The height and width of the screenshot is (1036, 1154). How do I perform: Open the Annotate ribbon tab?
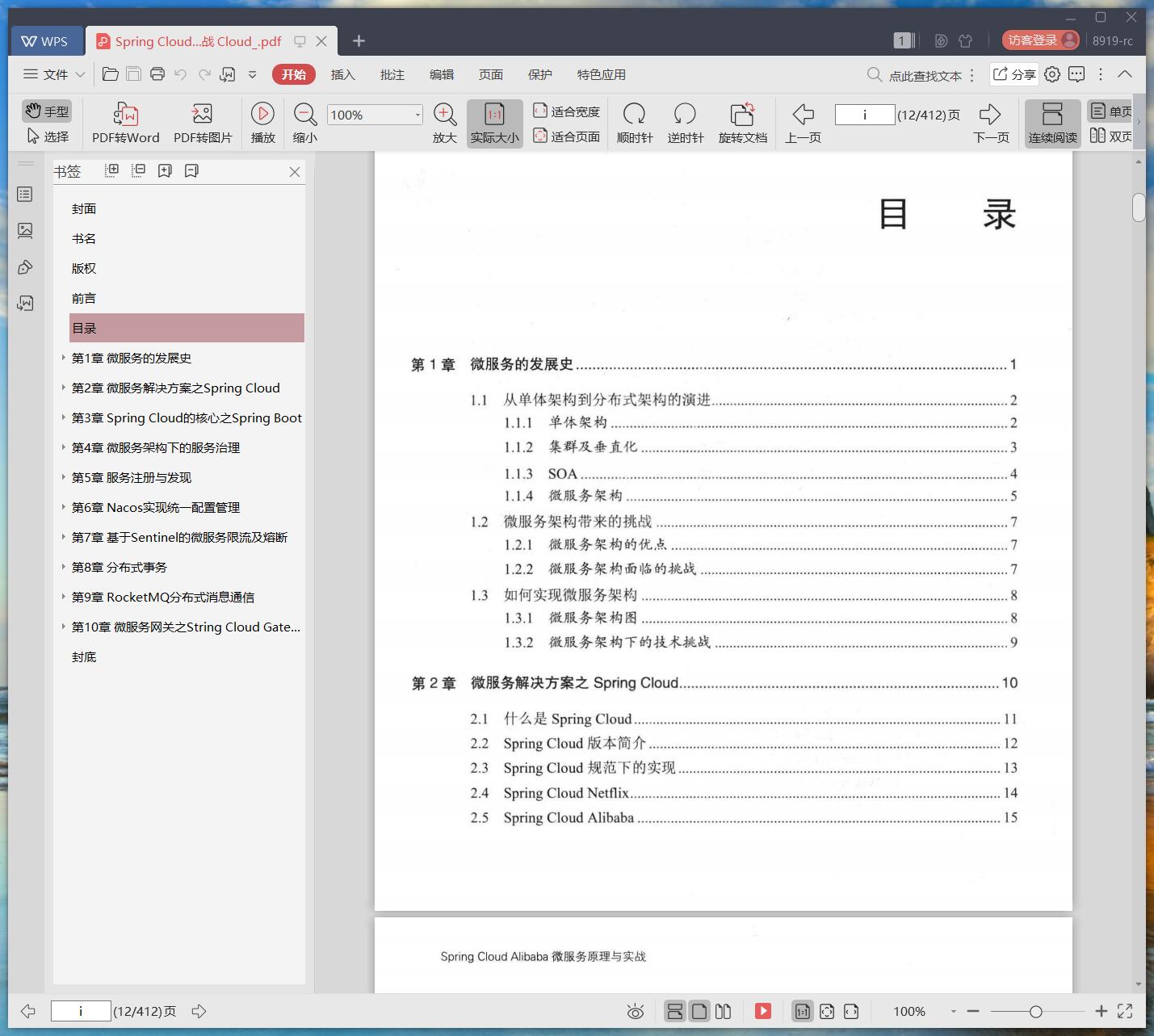click(392, 74)
